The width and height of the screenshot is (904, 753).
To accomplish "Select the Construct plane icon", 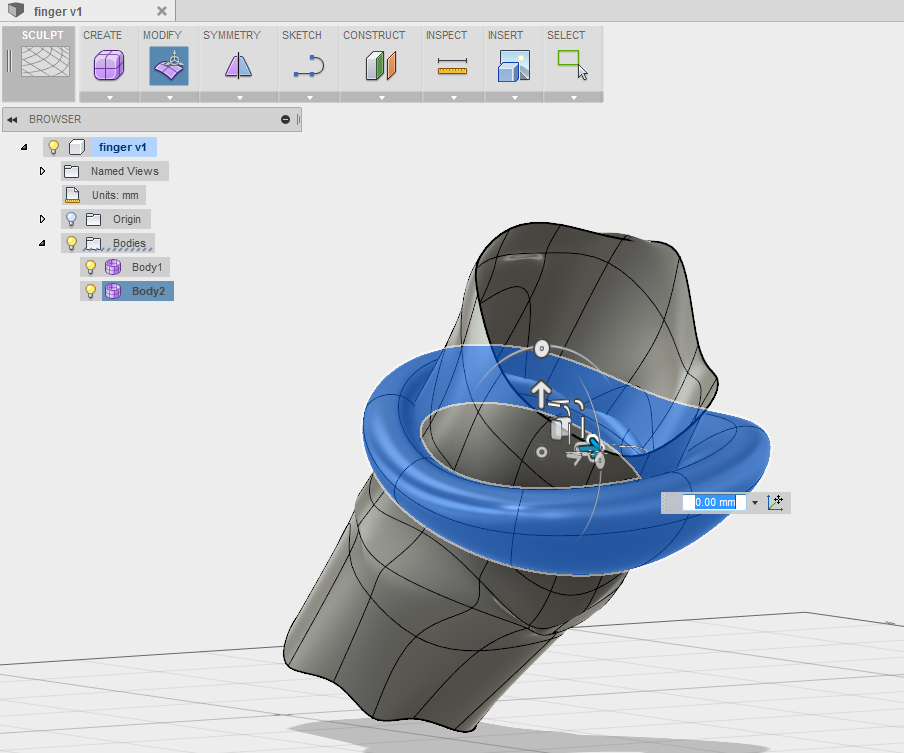I will point(380,65).
